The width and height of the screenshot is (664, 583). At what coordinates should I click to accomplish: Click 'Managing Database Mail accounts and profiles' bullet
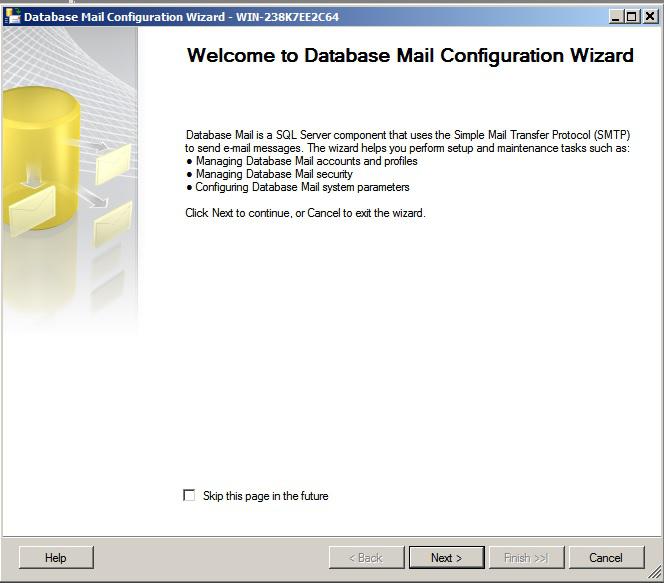pos(302,161)
